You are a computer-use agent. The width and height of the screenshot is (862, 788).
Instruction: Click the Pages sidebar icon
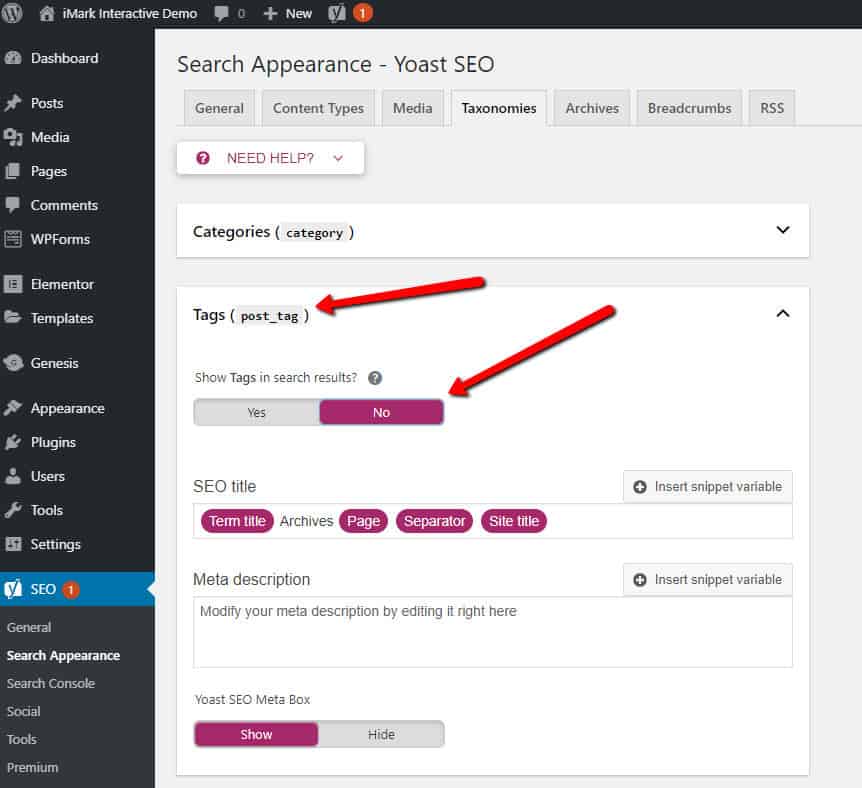click(13, 171)
